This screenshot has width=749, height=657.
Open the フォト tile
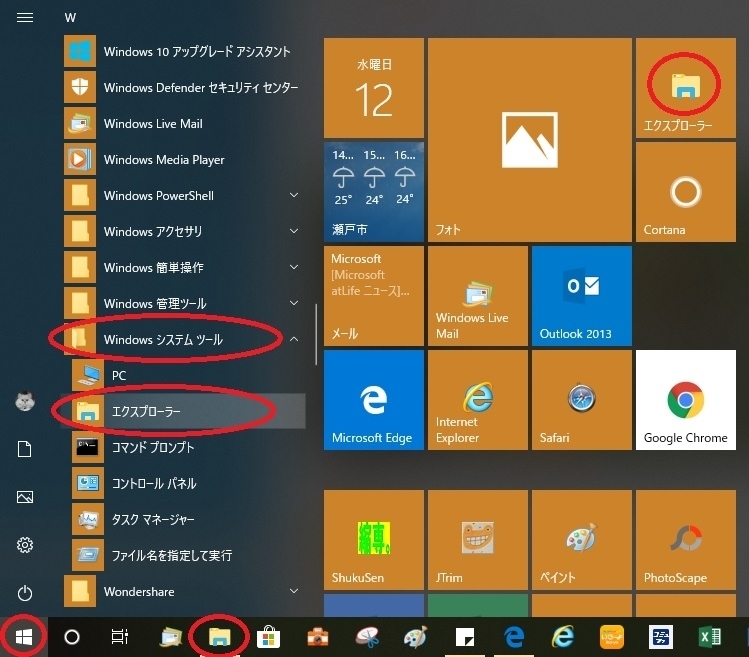click(x=530, y=140)
